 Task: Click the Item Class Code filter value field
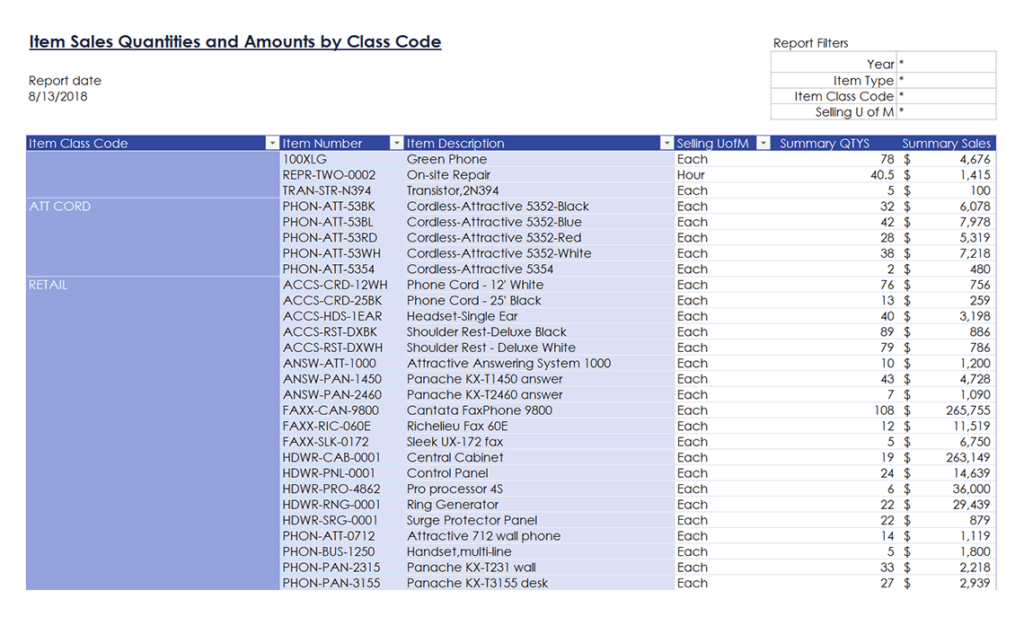[x=945, y=96]
